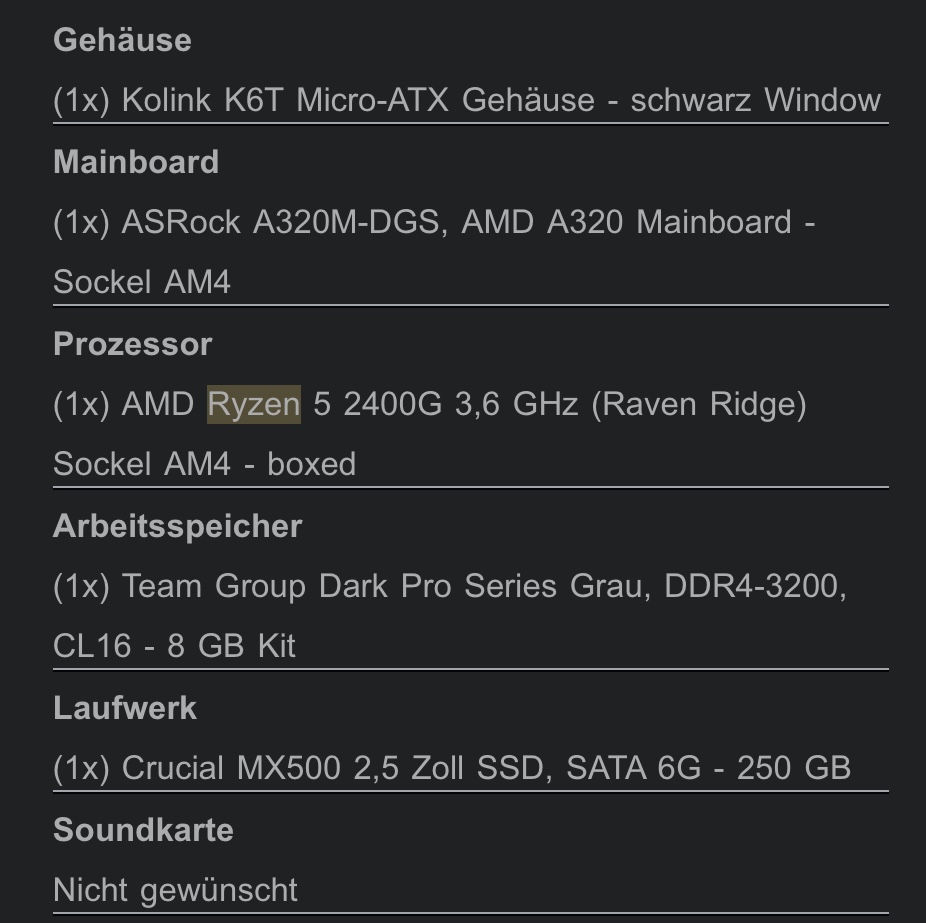The height and width of the screenshot is (923, 926).
Task: Click the Soundkarte heading
Action: pyautogui.click(x=144, y=830)
